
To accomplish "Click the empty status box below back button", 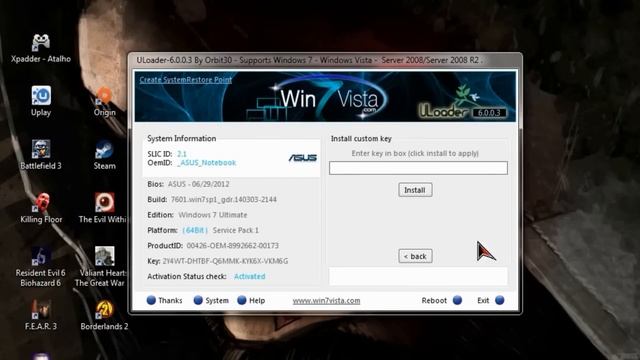I will click(x=418, y=276).
